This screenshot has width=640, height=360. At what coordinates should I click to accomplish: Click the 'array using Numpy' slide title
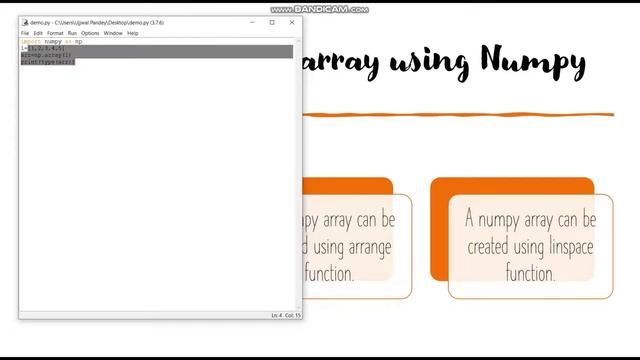click(x=444, y=62)
